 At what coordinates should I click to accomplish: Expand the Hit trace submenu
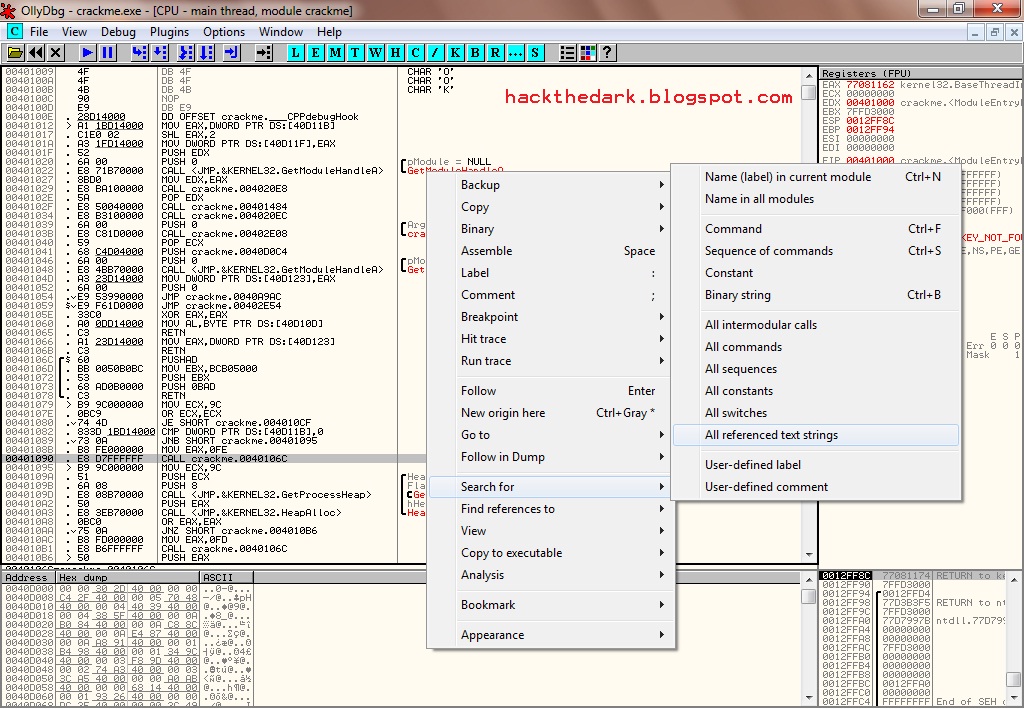pyautogui.click(x=551, y=339)
